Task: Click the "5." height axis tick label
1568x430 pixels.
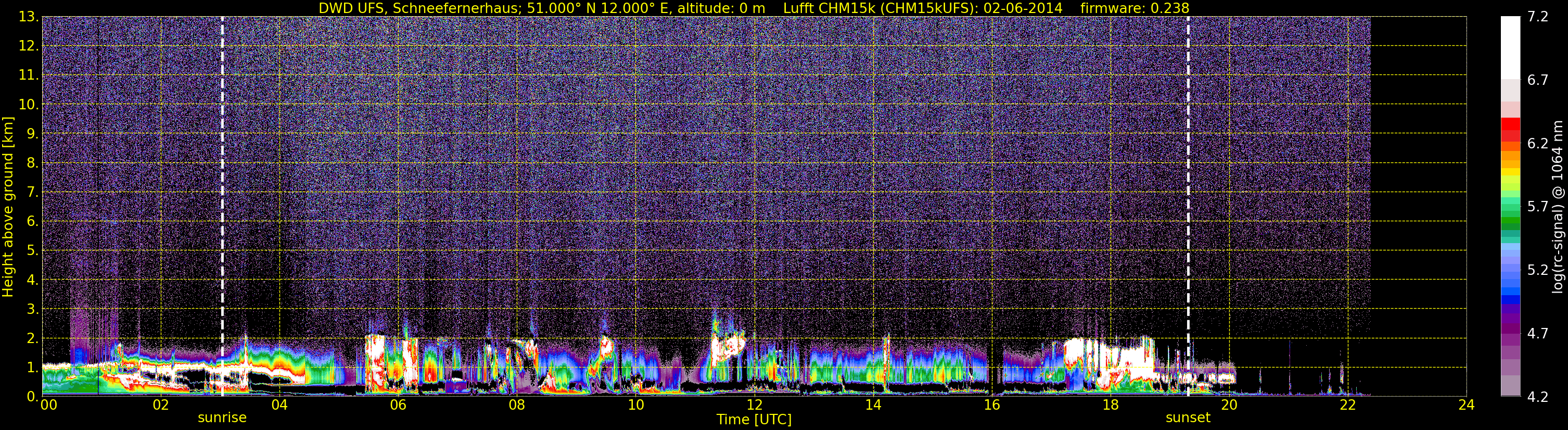Action: tap(32, 250)
